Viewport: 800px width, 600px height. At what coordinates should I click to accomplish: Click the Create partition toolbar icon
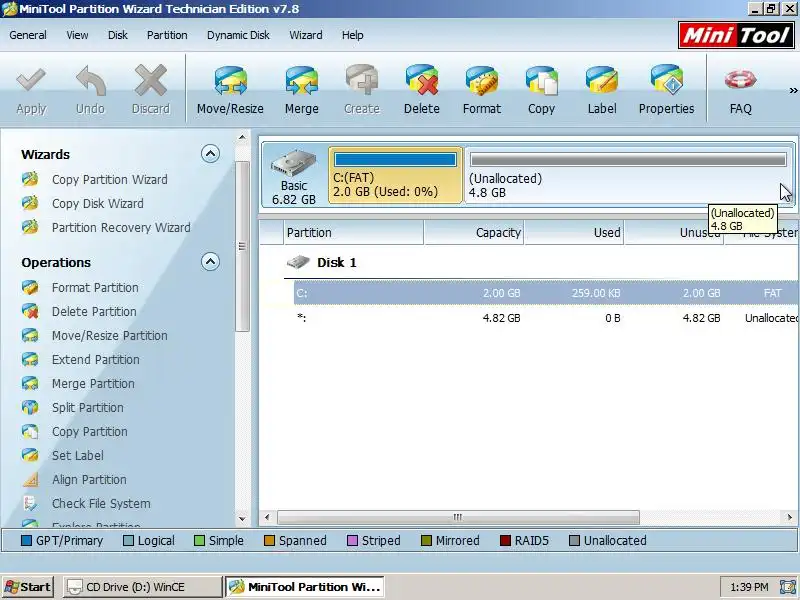tap(362, 81)
